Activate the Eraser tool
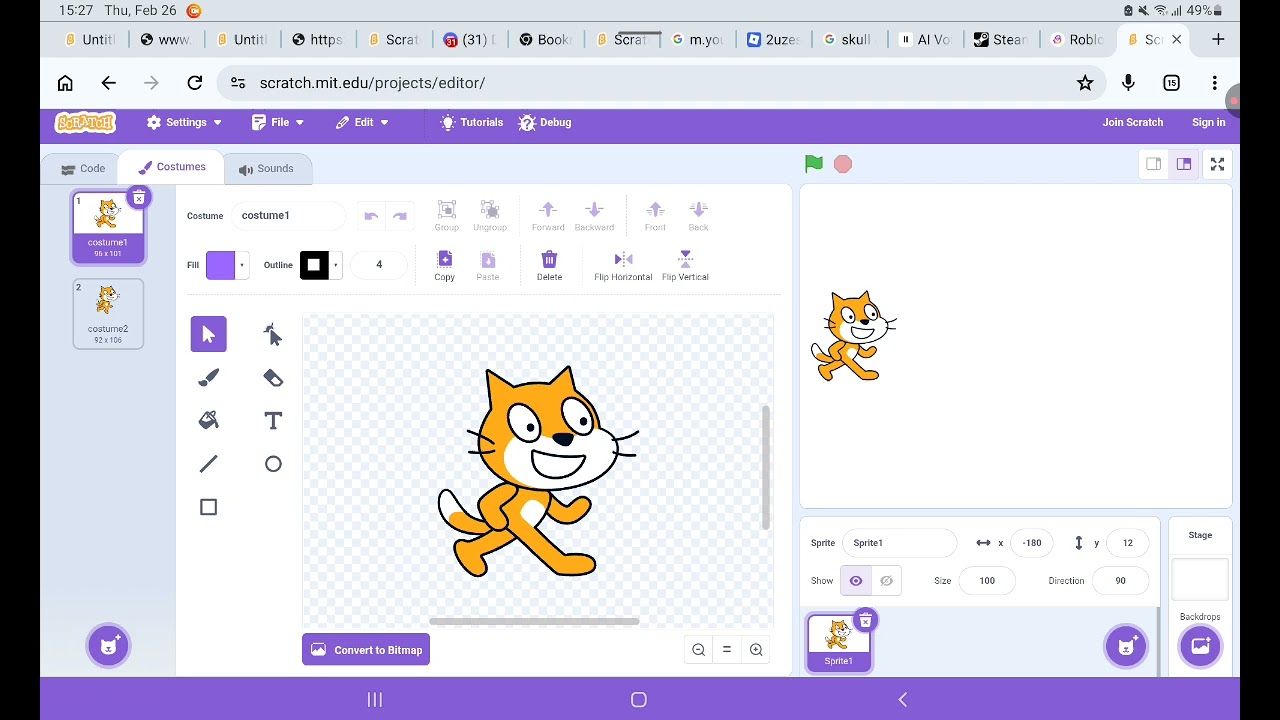The width and height of the screenshot is (1280, 720). (x=273, y=378)
